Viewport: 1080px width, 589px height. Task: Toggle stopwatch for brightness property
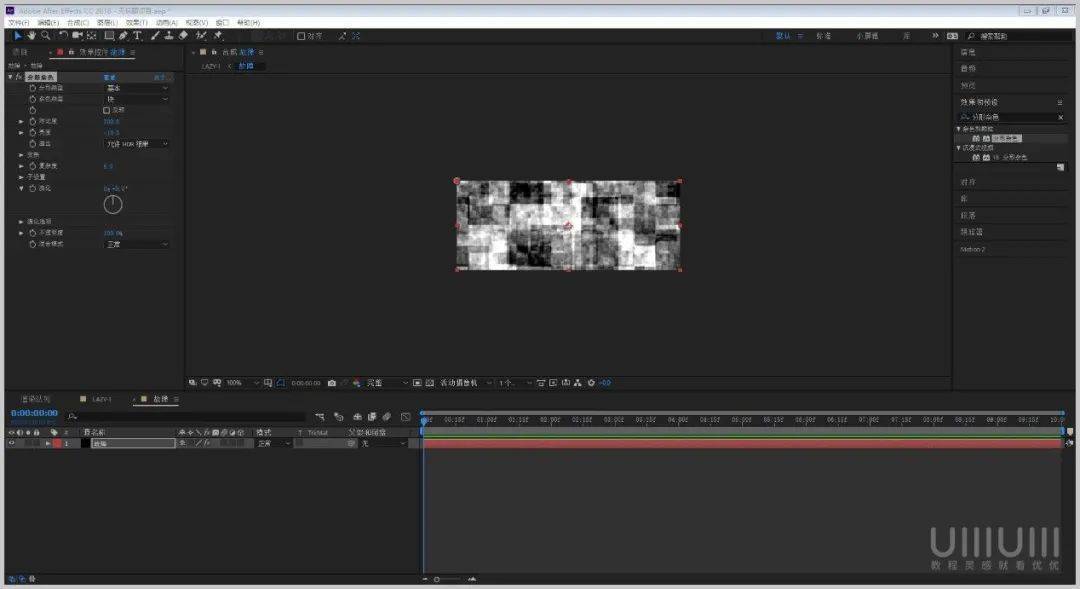(32, 132)
